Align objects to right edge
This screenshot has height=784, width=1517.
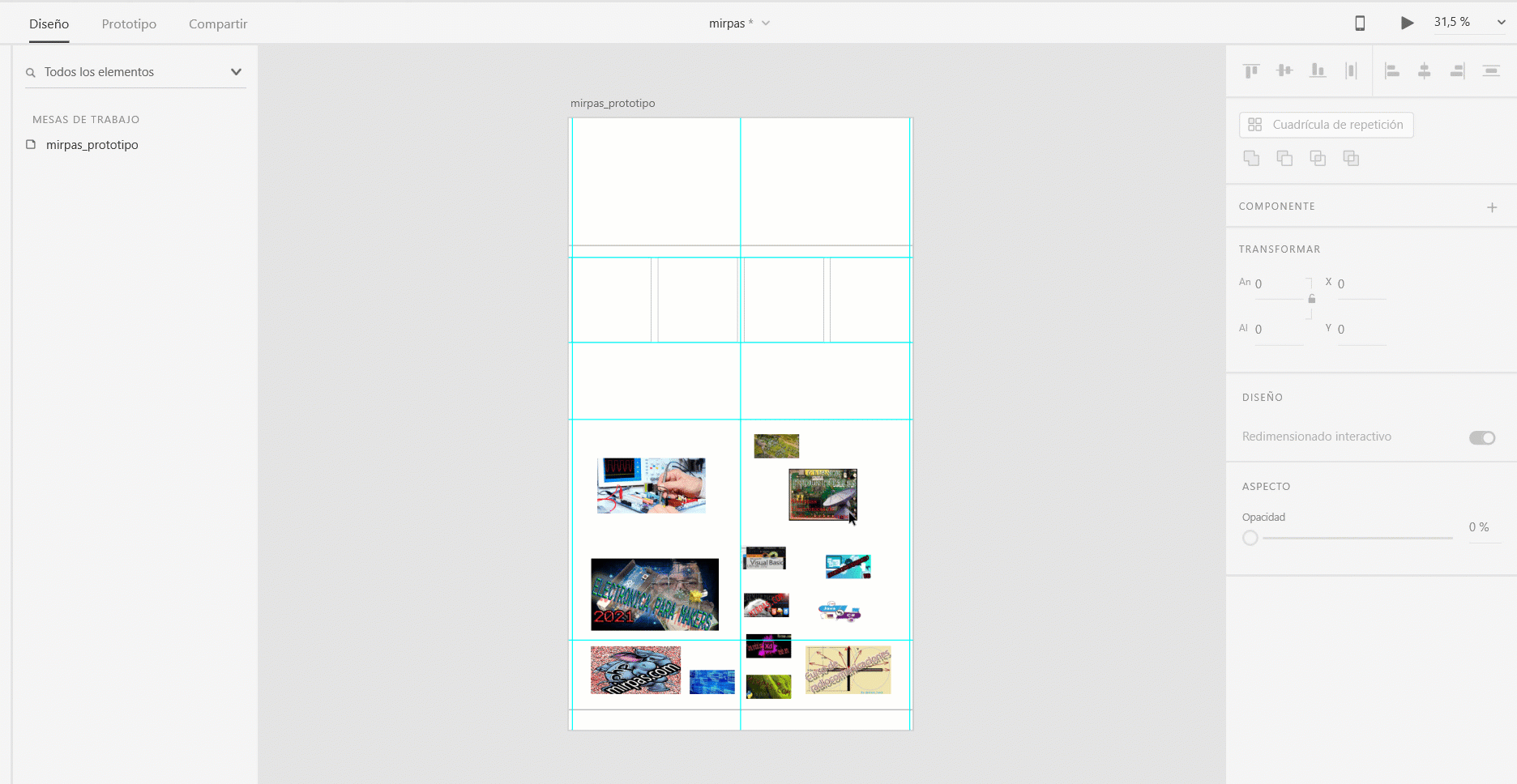tap(1457, 71)
